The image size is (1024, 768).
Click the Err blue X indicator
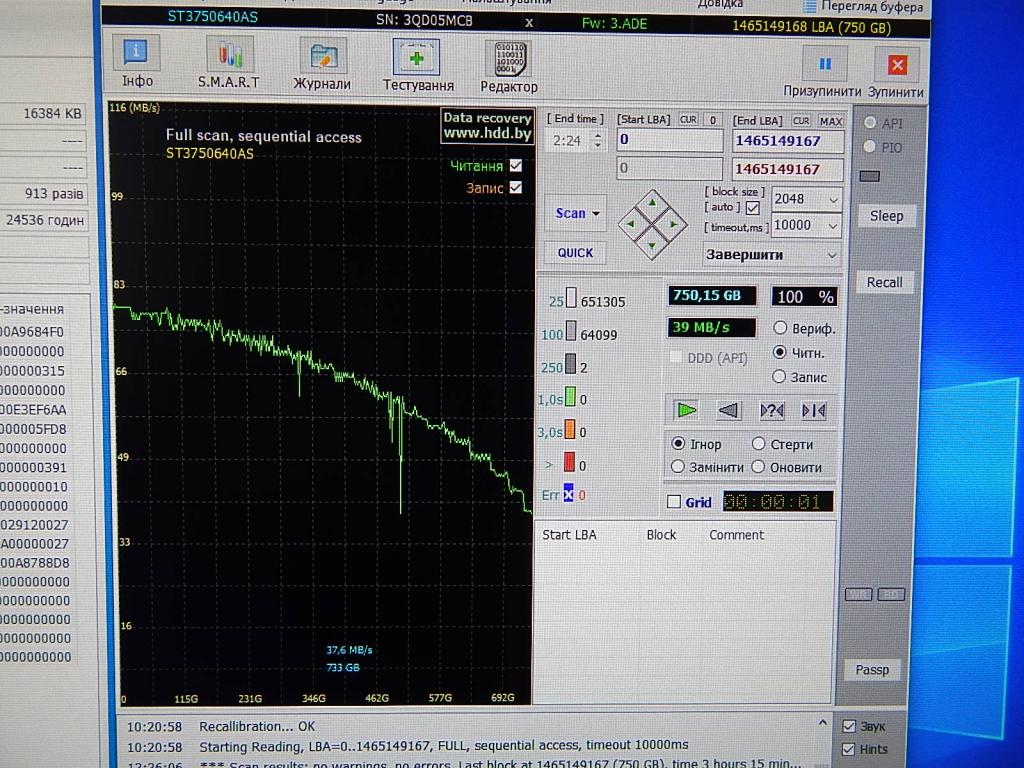[x=568, y=493]
